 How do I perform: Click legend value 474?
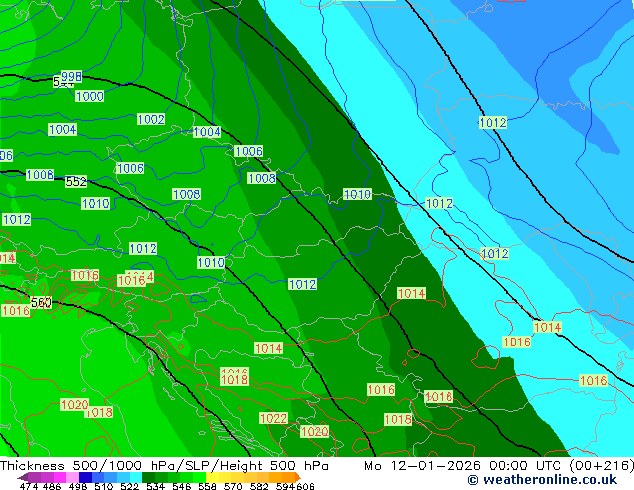pyautogui.click(x=29, y=486)
